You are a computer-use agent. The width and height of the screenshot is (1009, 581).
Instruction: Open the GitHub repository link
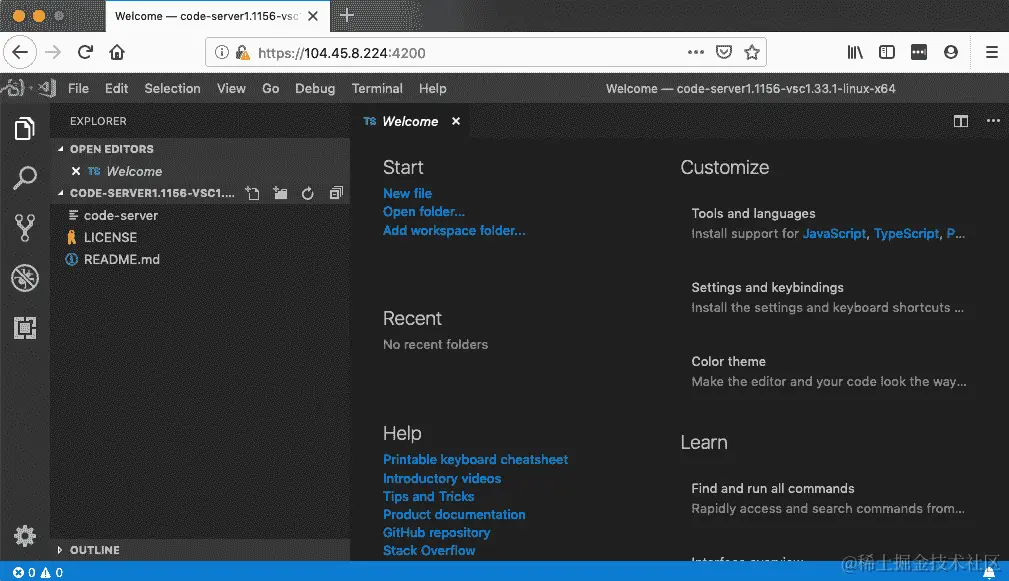(436, 532)
